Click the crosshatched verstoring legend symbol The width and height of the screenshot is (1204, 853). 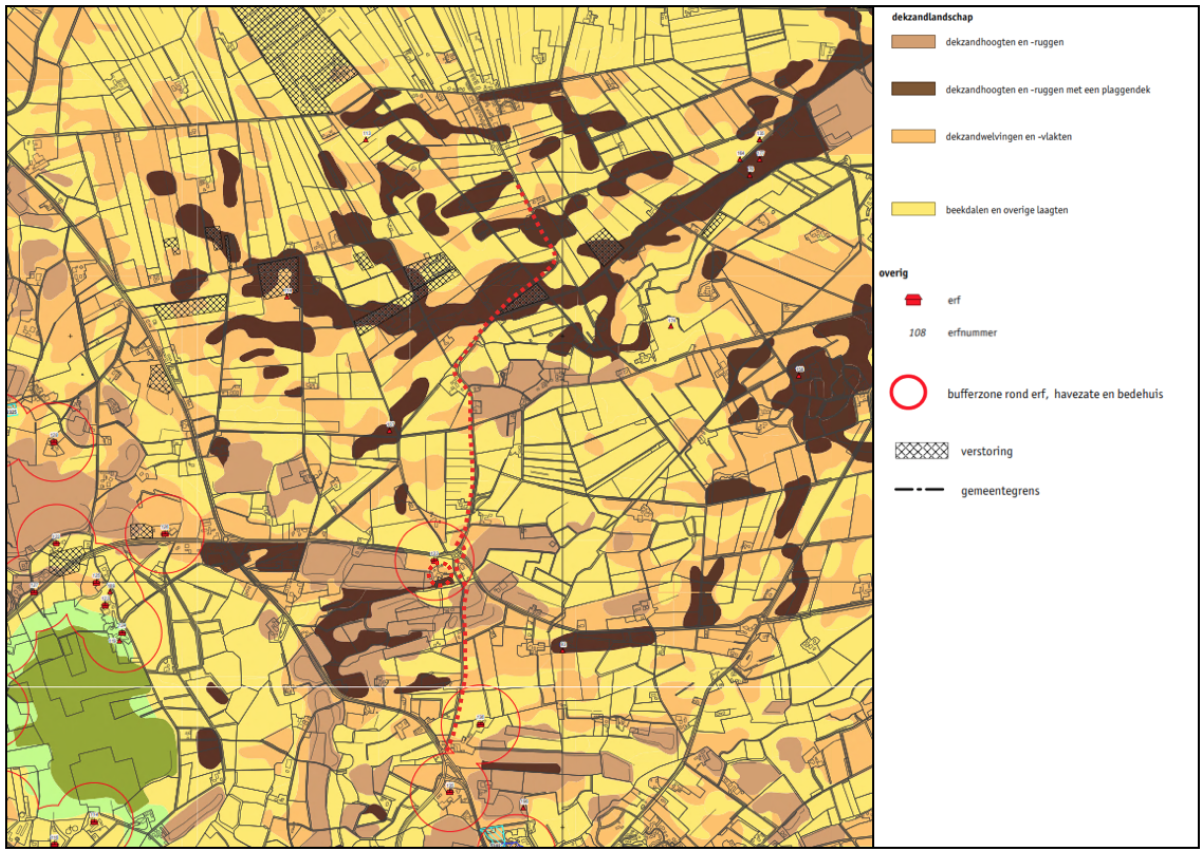click(921, 450)
